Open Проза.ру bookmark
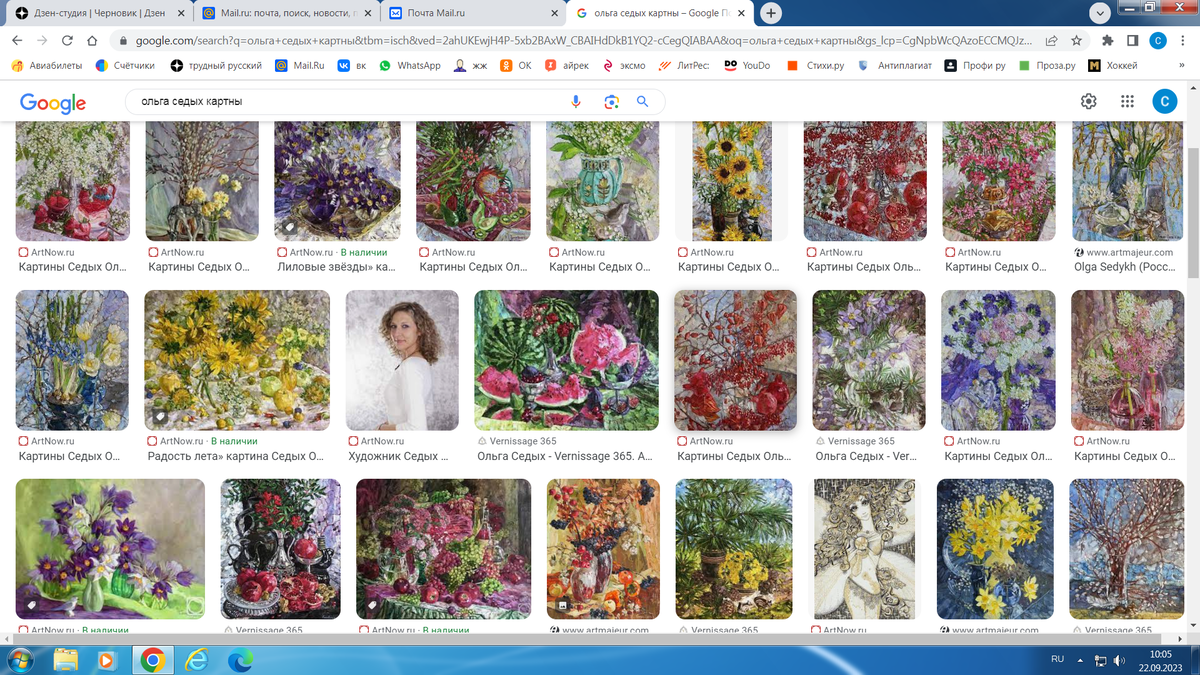Screen dimensions: 1200x675 1048,65
